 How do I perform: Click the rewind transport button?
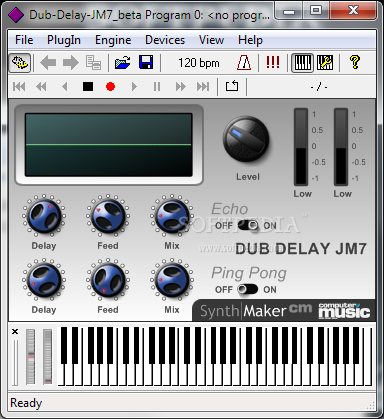tap(41, 87)
